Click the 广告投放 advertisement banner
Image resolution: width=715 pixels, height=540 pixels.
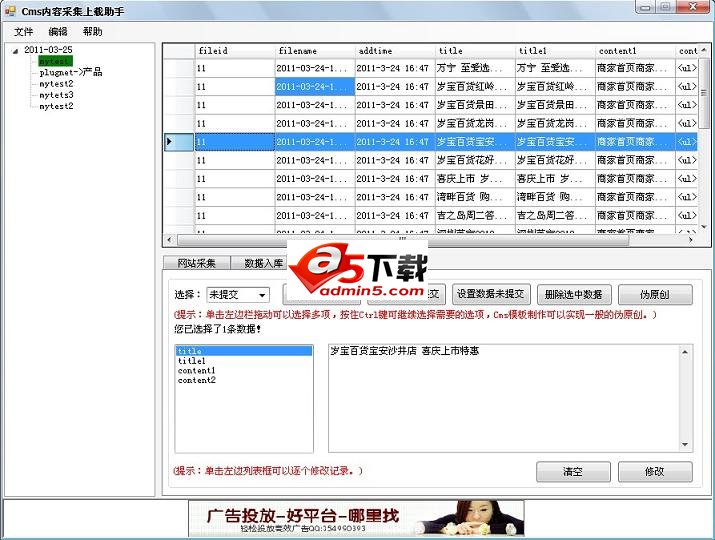356,518
